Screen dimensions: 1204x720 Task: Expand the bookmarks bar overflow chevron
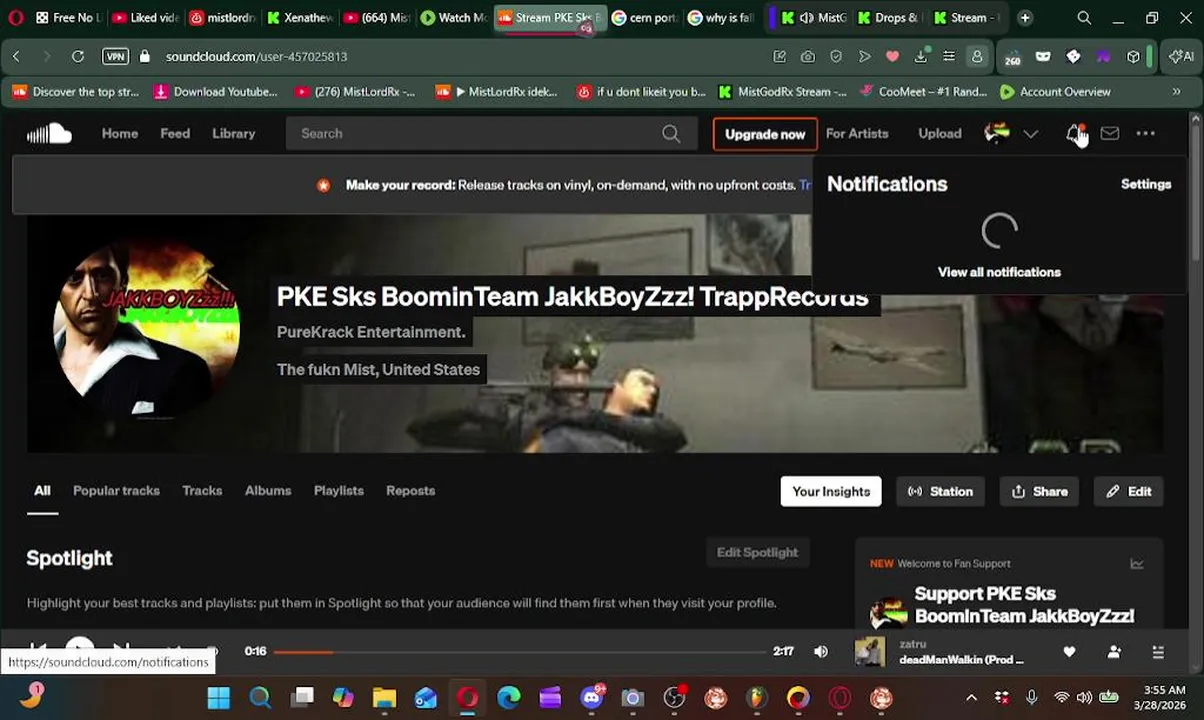1176,92
